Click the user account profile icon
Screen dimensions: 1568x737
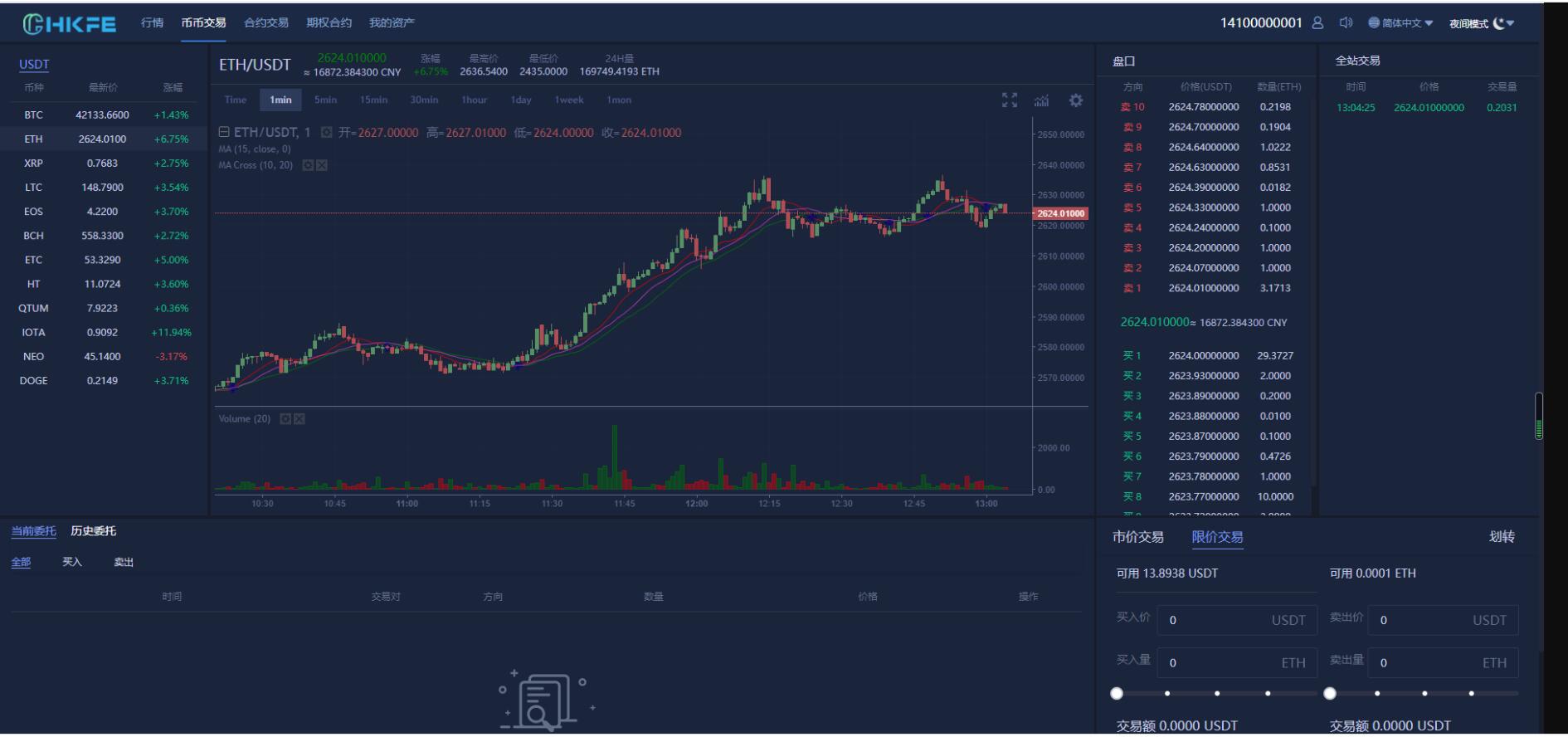1317,23
